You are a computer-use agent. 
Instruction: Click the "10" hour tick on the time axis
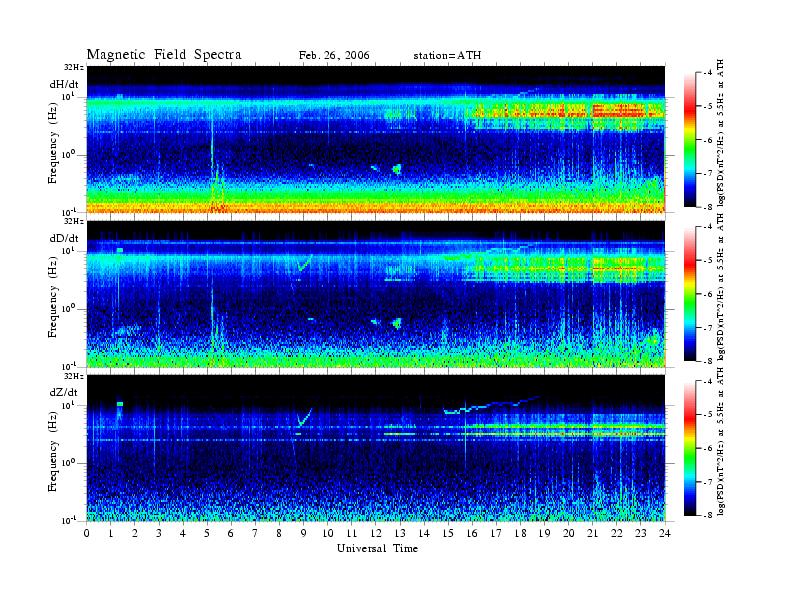328,533
